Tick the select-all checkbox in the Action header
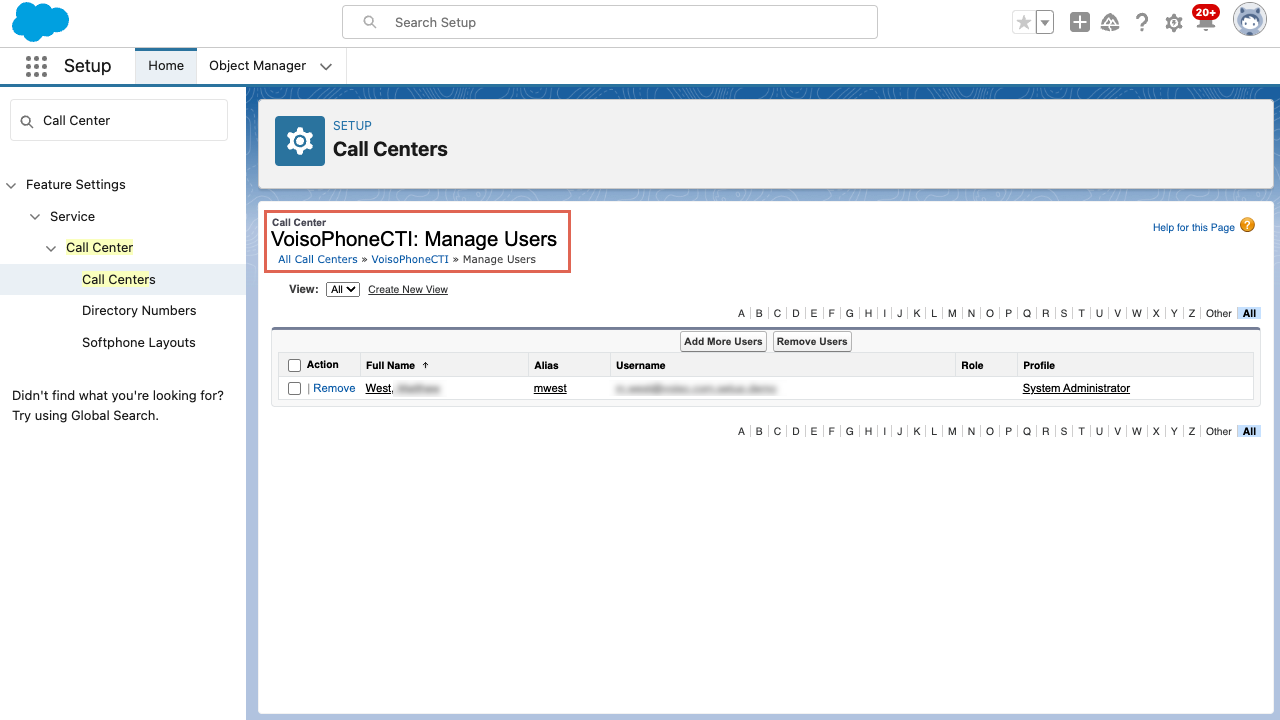This screenshot has height=720, width=1280. coord(294,366)
